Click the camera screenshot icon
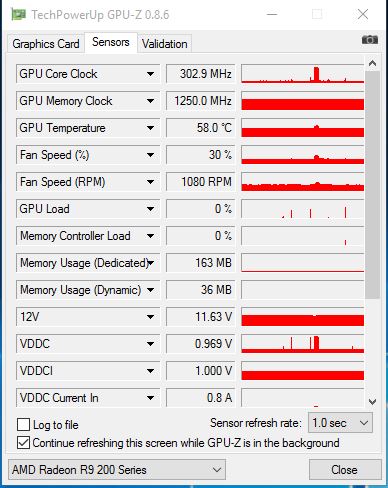This screenshot has width=388, height=488. point(370,40)
